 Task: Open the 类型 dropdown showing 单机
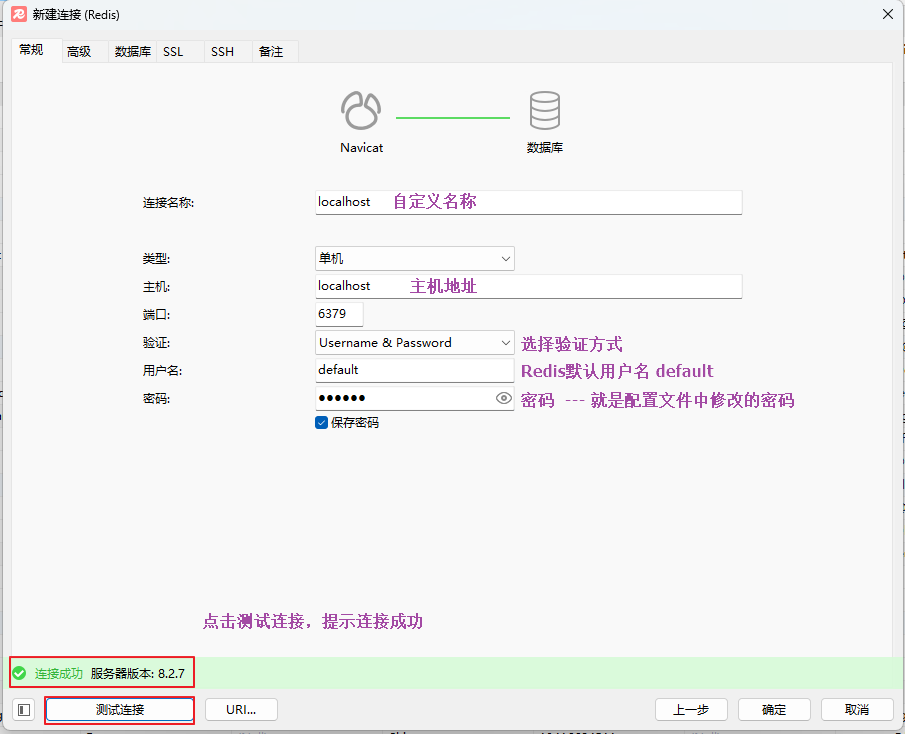pos(414,259)
